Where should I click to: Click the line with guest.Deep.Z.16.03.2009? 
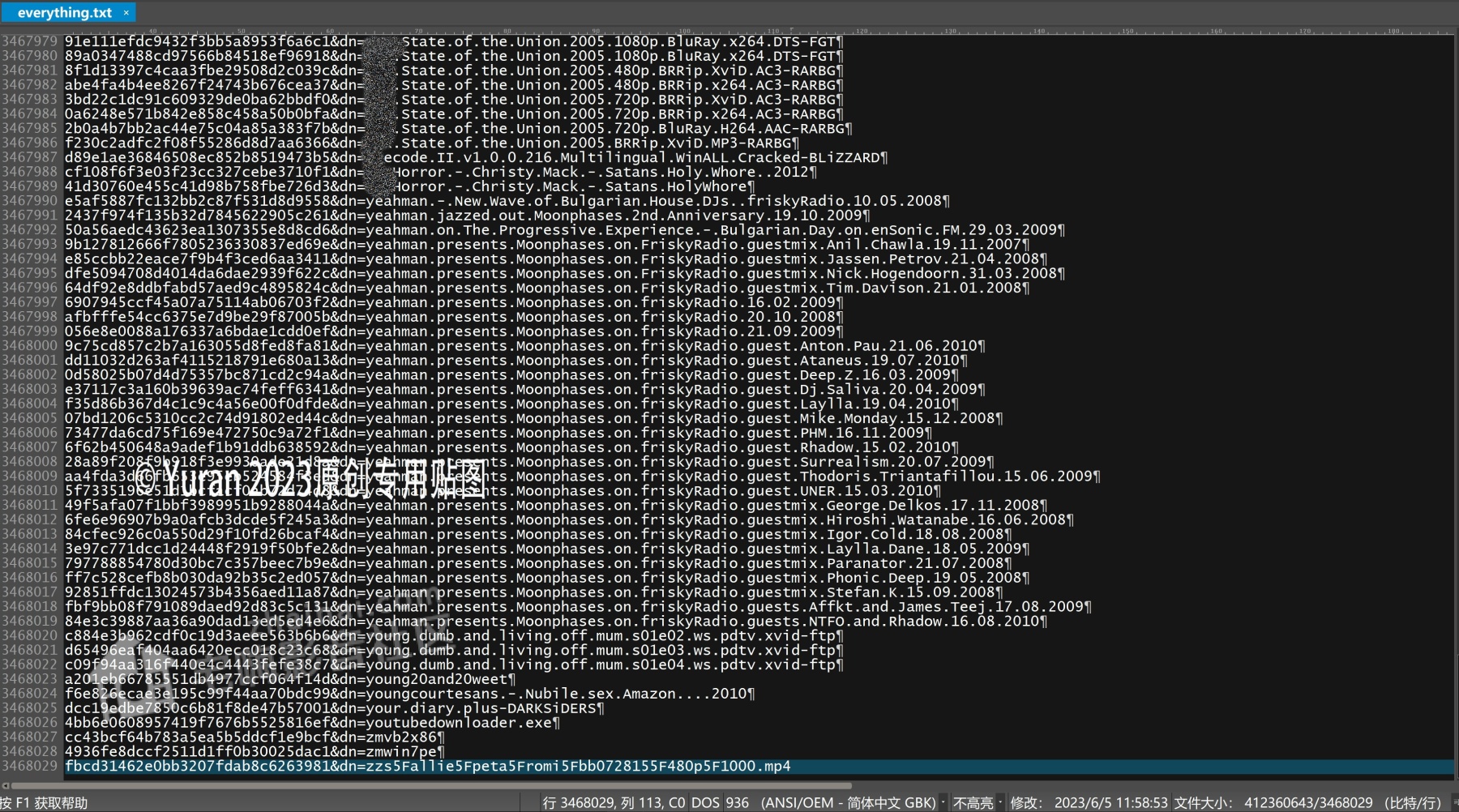point(511,374)
